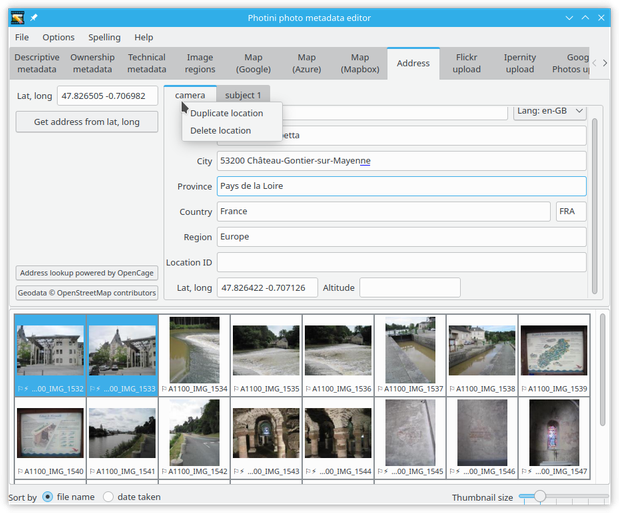The width and height of the screenshot is (619, 513).
Task: Click the address Lat, long field 47.826422
Action: click(267, 288)
